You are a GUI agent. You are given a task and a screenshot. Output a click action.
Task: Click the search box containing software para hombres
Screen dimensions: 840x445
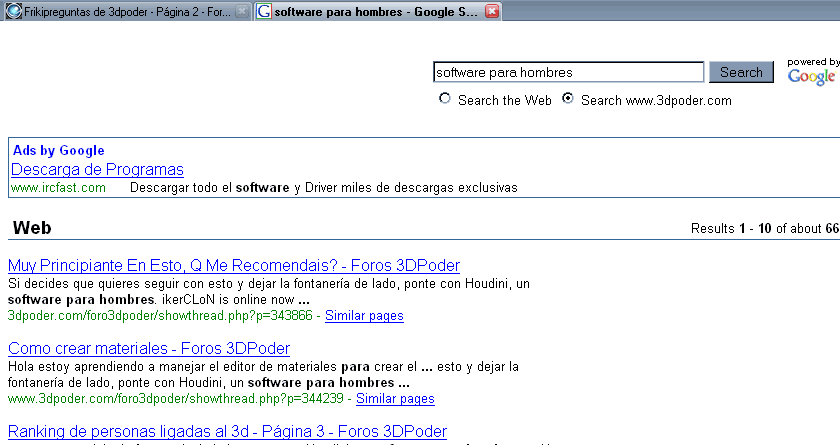click(x=568, y=72)
